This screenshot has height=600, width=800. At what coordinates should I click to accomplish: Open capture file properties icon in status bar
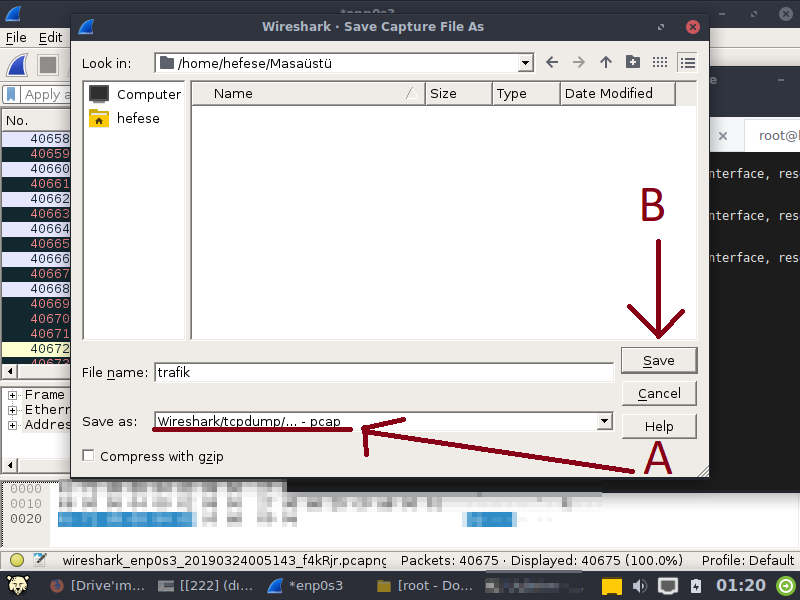pos(40,560)
